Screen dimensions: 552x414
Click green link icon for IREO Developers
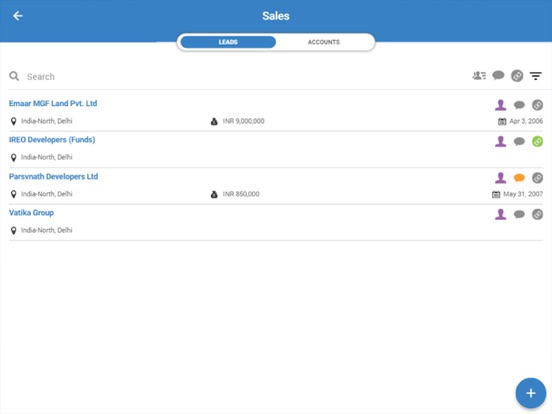click(x=537, y=142)
